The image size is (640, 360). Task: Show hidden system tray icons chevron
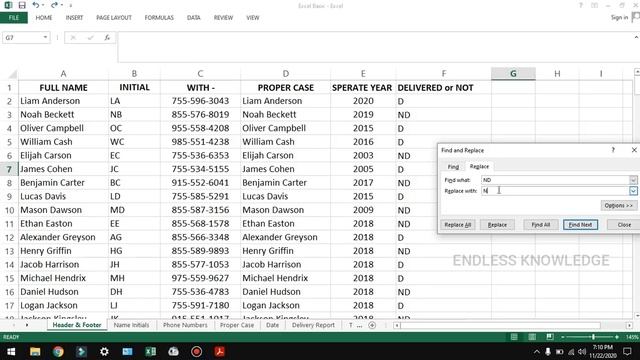(x=536, y=351)
